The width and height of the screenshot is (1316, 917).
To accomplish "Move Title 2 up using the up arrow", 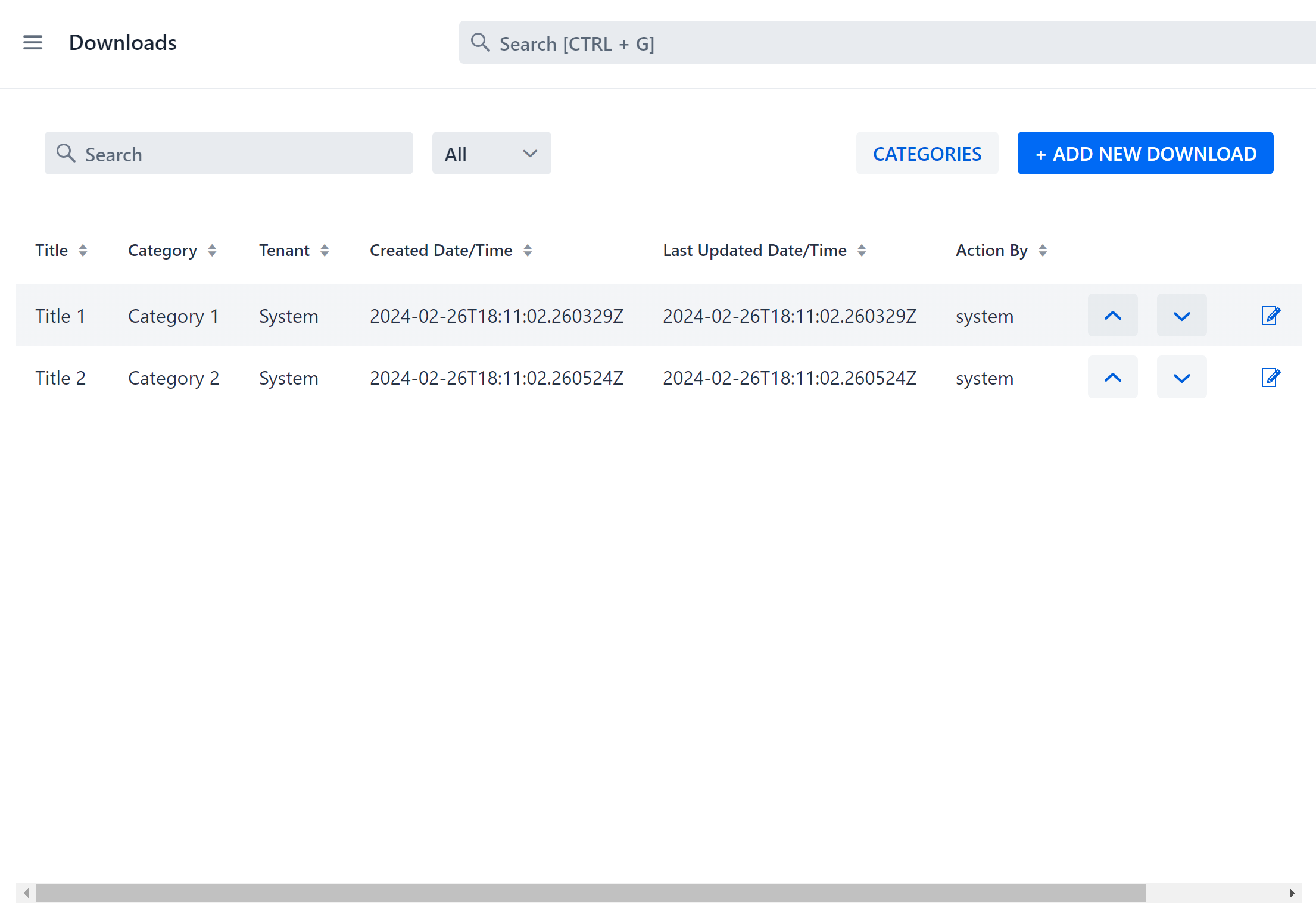I will point(1112,376).
